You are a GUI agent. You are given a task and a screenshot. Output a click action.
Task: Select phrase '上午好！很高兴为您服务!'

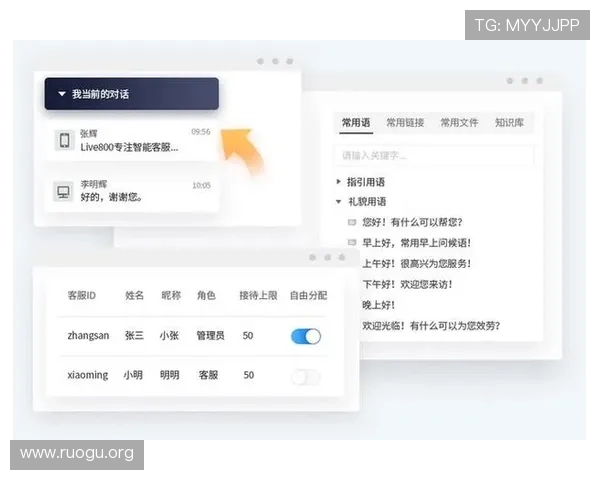coord(416,263)
